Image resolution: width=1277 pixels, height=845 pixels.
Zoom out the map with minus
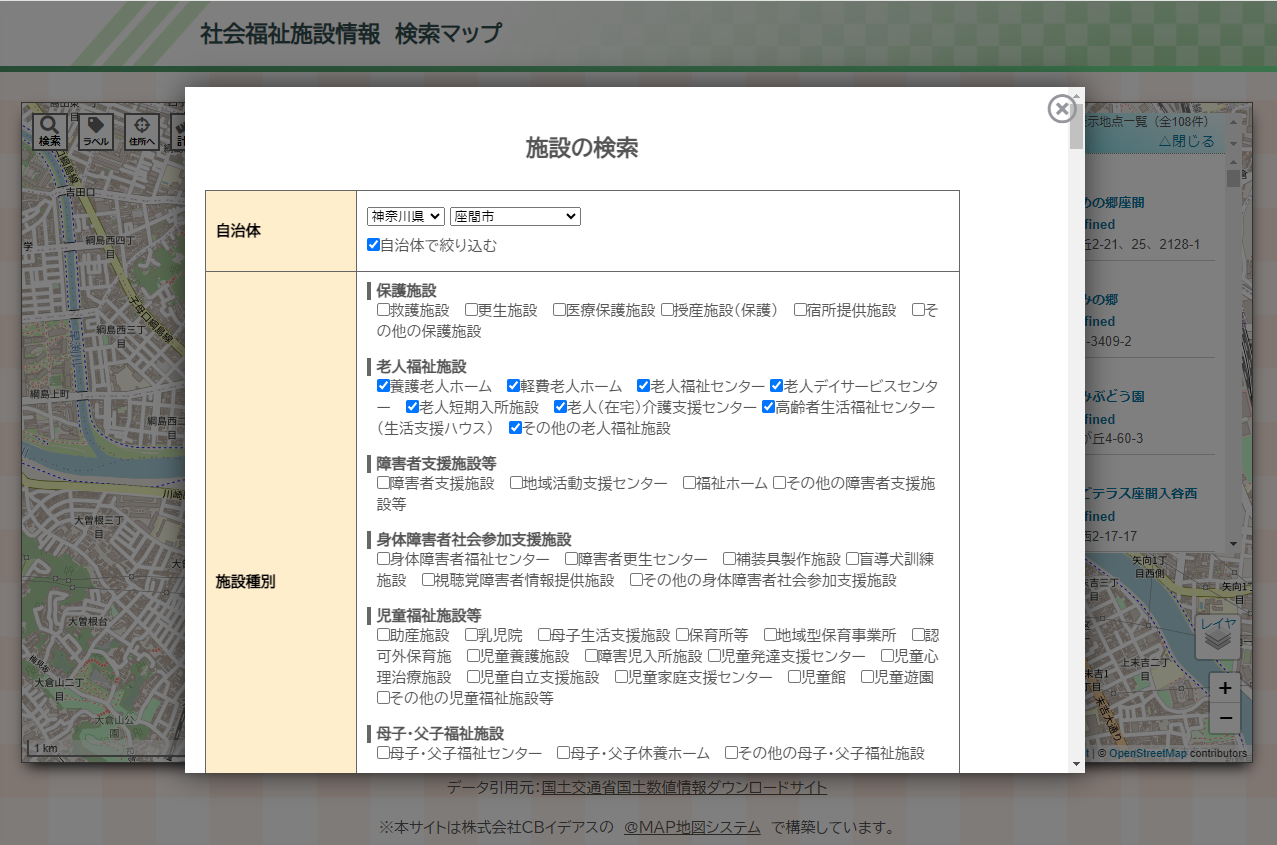tap(1224, 718)
